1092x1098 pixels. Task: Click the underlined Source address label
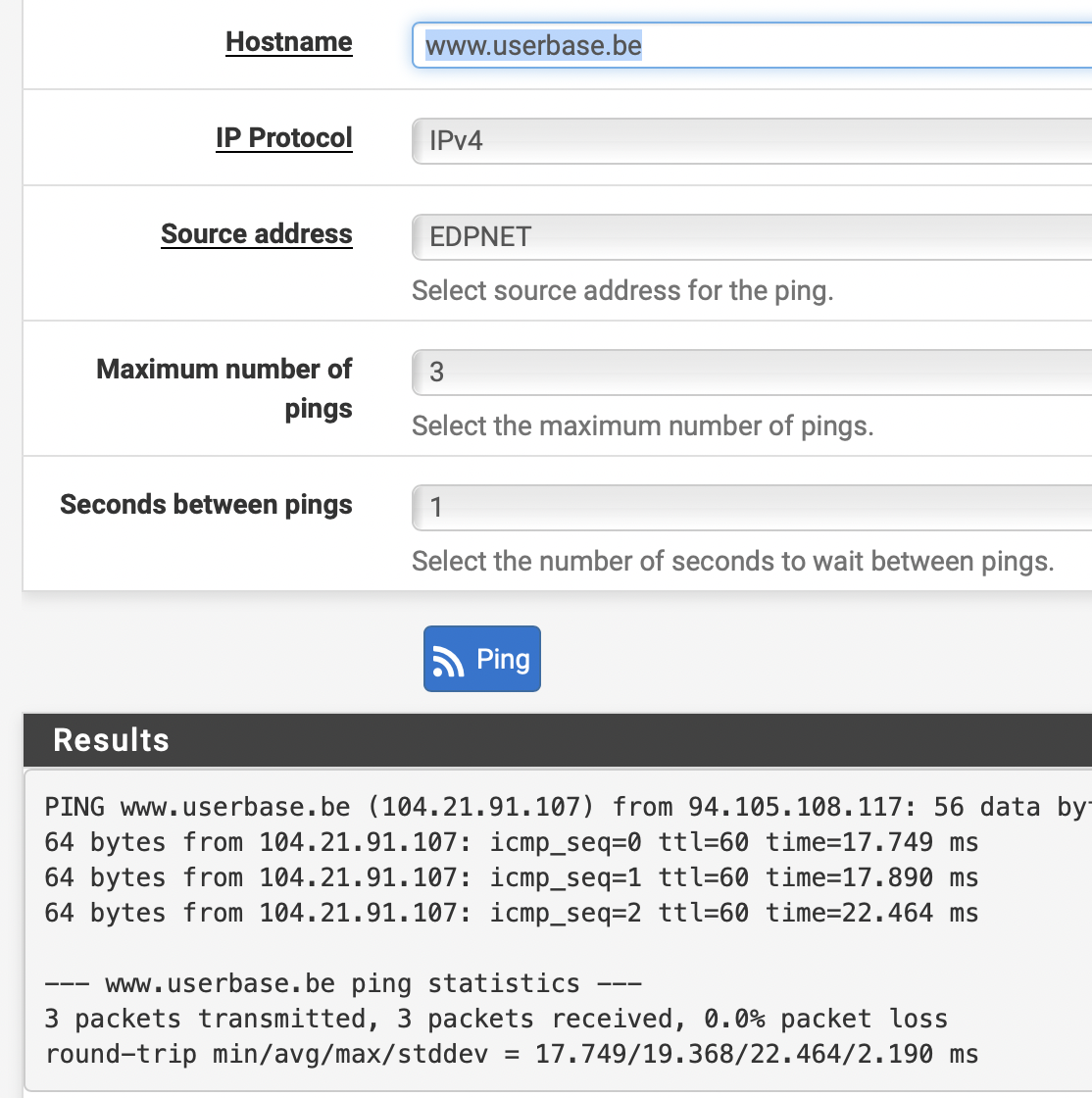pyautogui.click(x=256, y=234)
